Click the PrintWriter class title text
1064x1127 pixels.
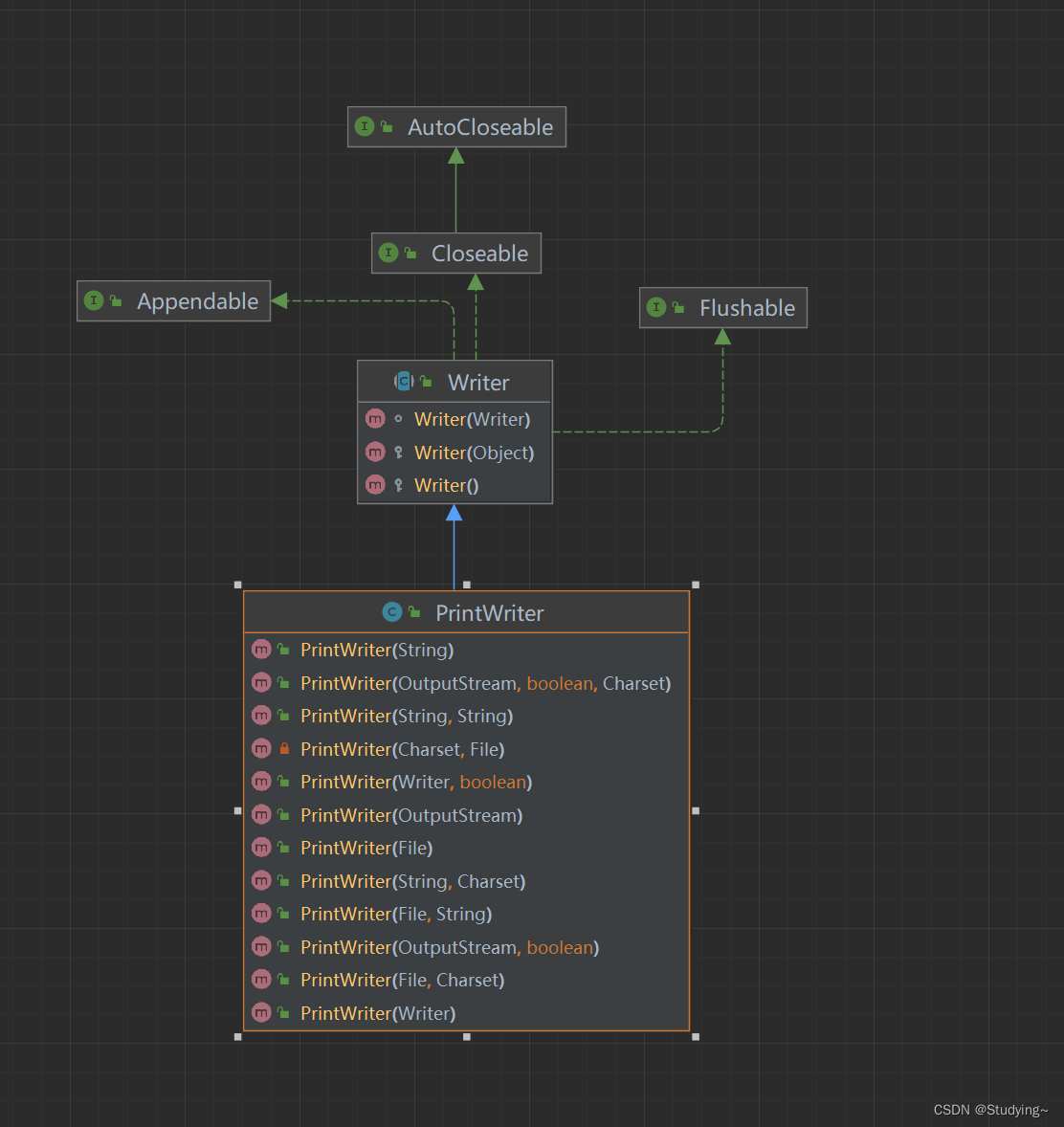[x=490, y=613]
